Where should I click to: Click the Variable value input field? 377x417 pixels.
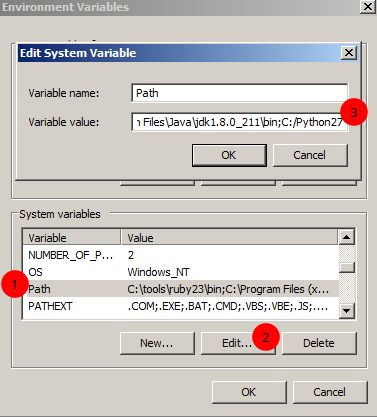click(239, 122)
